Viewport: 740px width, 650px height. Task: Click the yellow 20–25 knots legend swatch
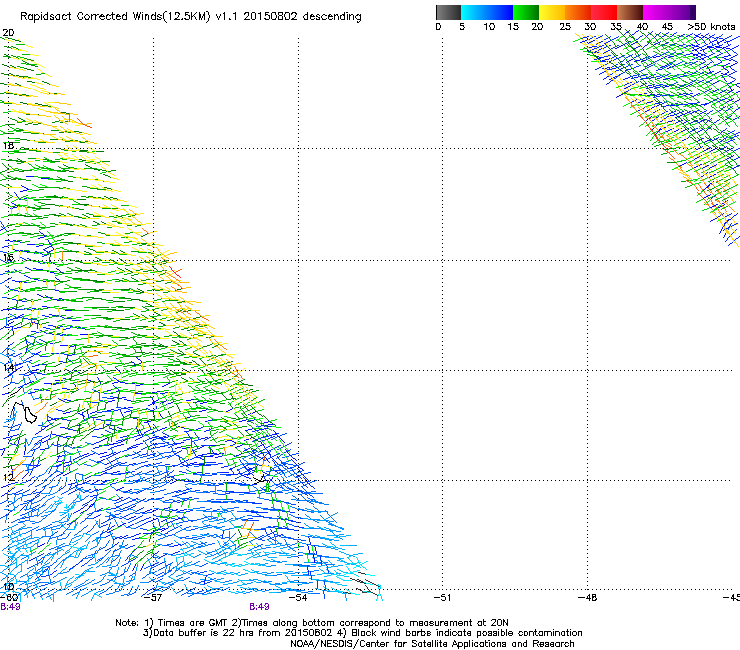[x=552, y=12]
